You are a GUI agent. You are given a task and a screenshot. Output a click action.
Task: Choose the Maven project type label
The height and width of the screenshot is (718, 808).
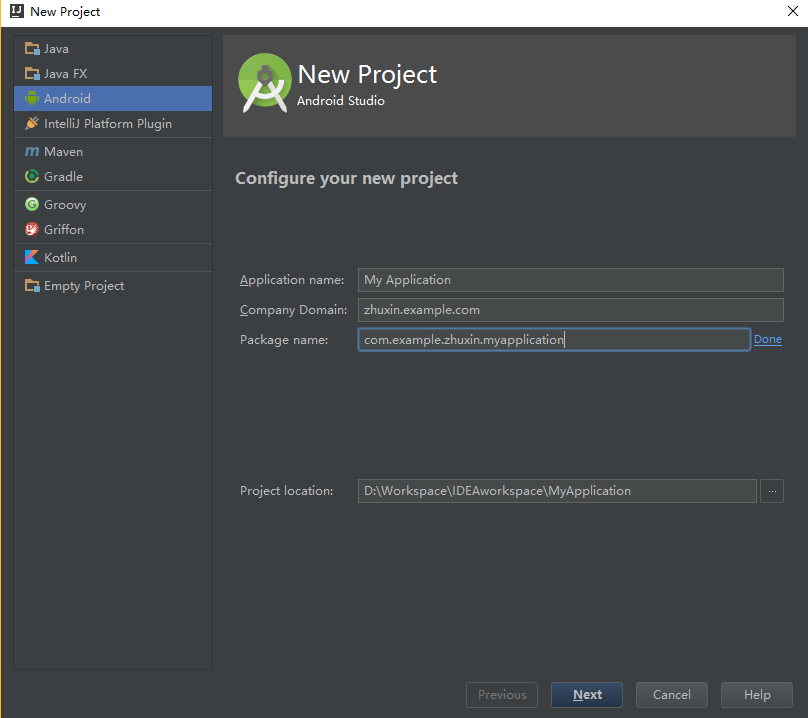click(x=63, y=152)
